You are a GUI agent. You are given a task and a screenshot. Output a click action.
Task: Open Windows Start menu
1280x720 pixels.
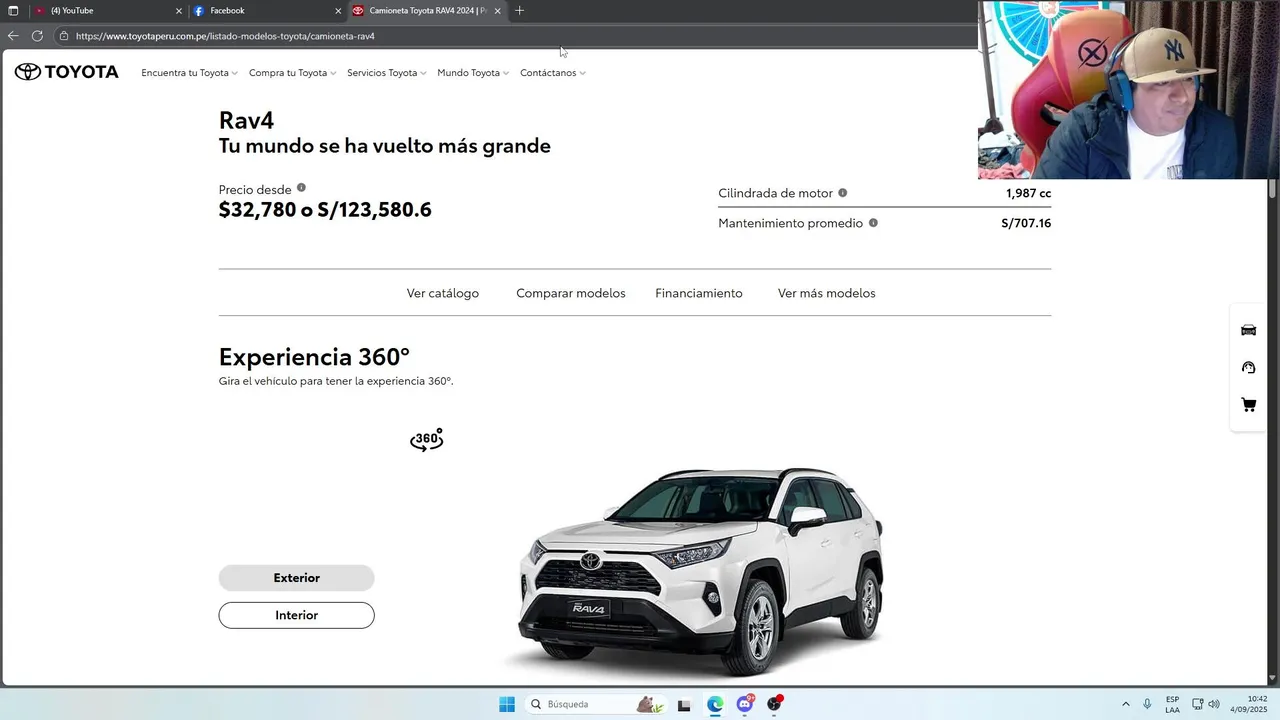coord(507,704)
